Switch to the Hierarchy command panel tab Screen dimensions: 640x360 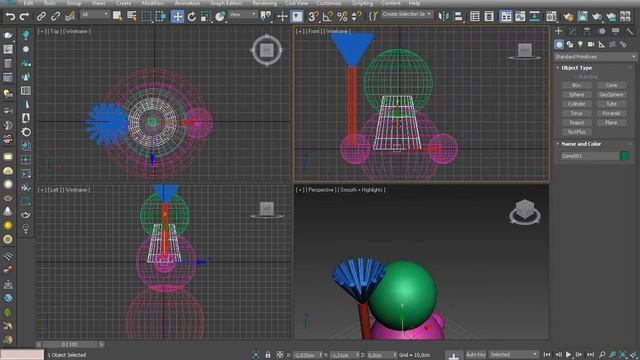pos(587,31)
